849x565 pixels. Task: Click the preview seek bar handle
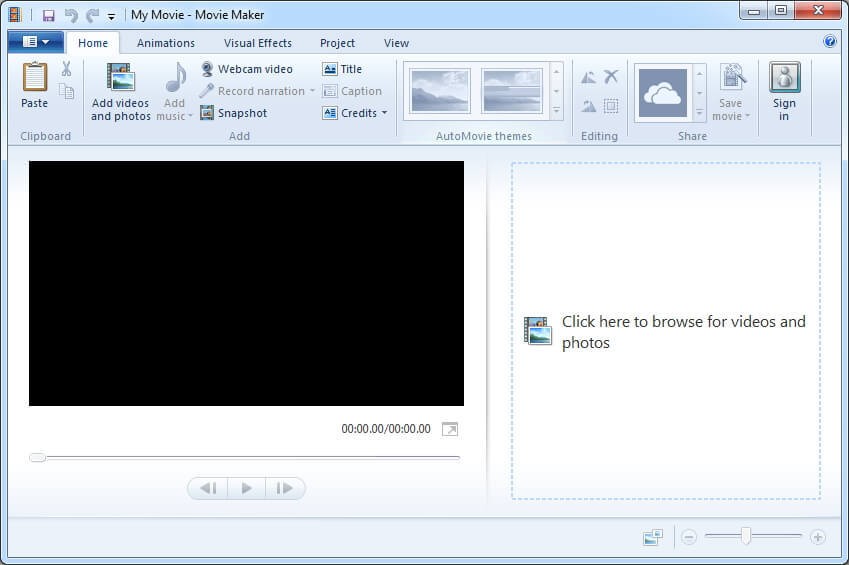[x=37, y=458]
